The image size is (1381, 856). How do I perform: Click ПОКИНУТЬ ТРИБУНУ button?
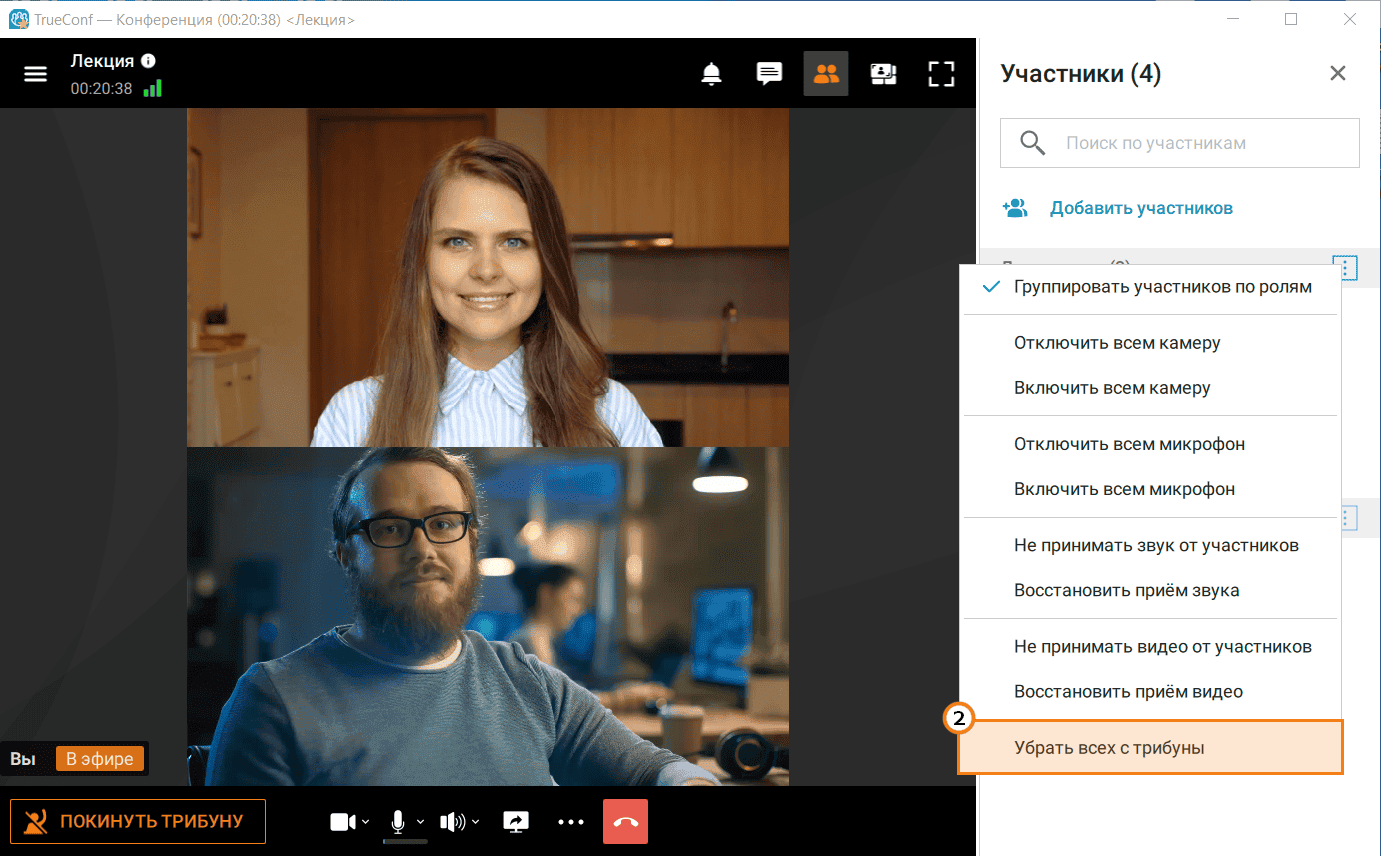click(x=138, y=821)
